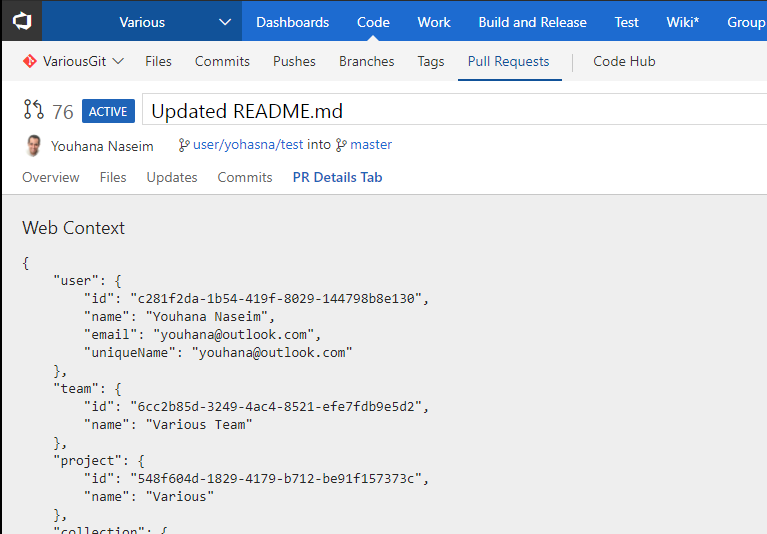Click the ACTIVE status badge

tap(108, 111)
